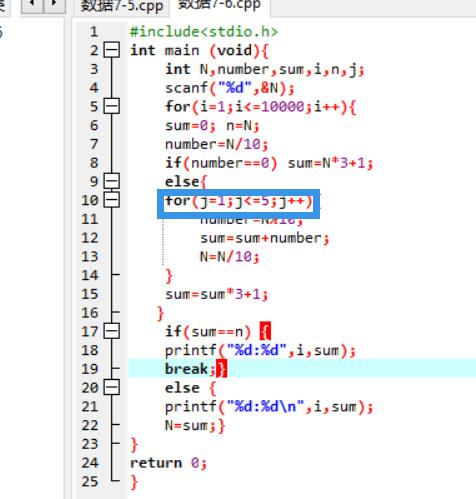Viewport: 476px width, 499px height.
Task: Click on 'number=N/10;' line 7
Action: (x=217, y=144)
